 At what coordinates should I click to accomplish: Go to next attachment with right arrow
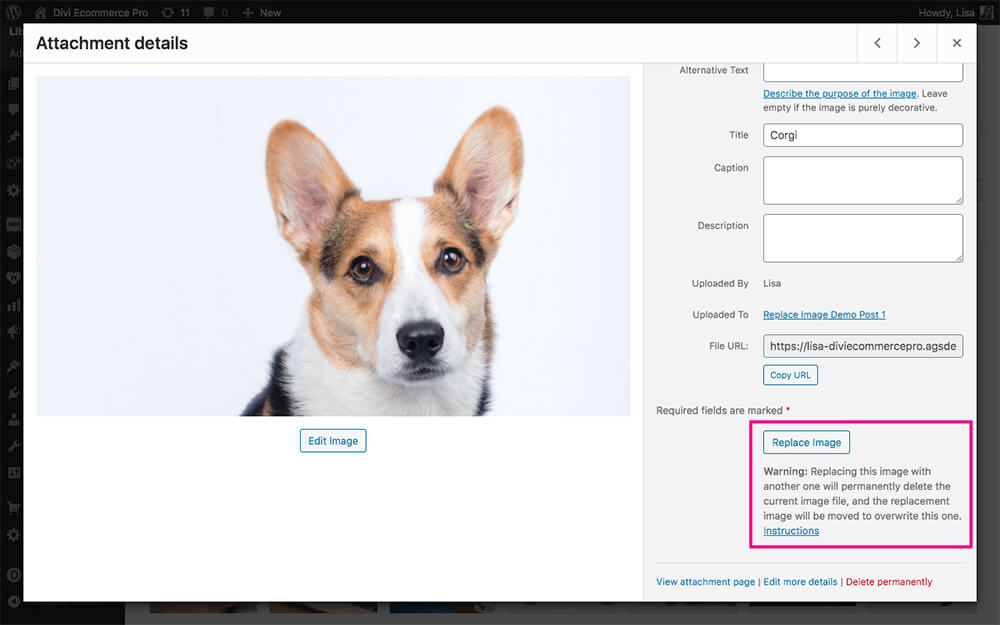click(x=917, y=44)
